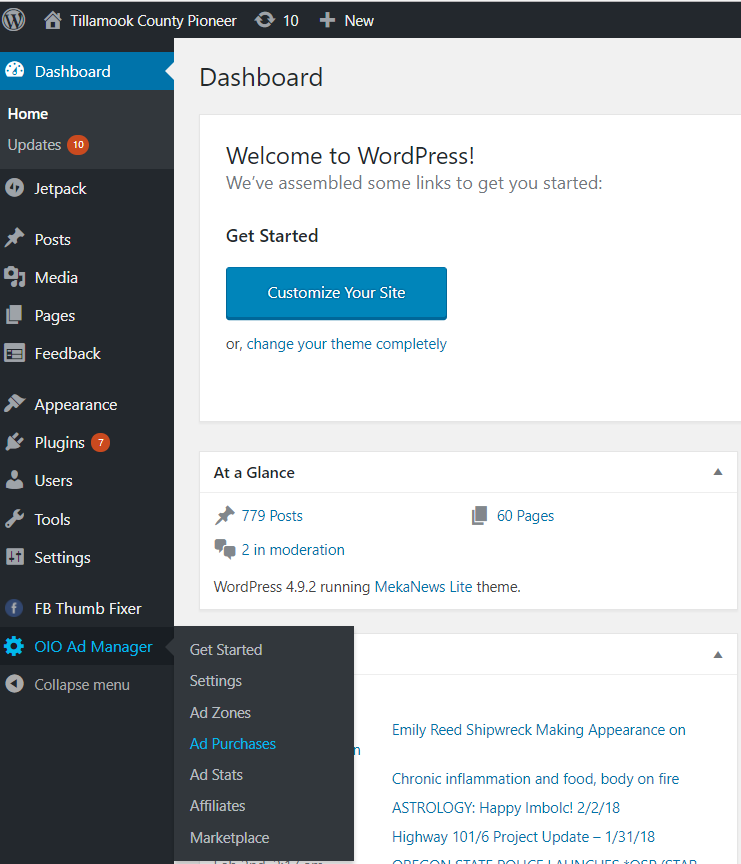Click the Settings sliders icon in sidebar
This screenshot has width=741, height=864.
click(14, 557)
